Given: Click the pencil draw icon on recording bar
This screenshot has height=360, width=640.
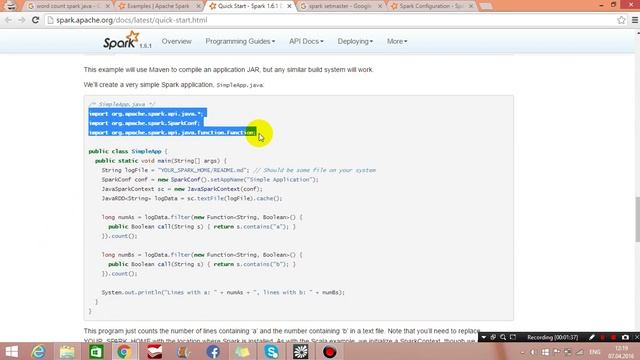Looking at the screenshot, I should click(592, 337).
